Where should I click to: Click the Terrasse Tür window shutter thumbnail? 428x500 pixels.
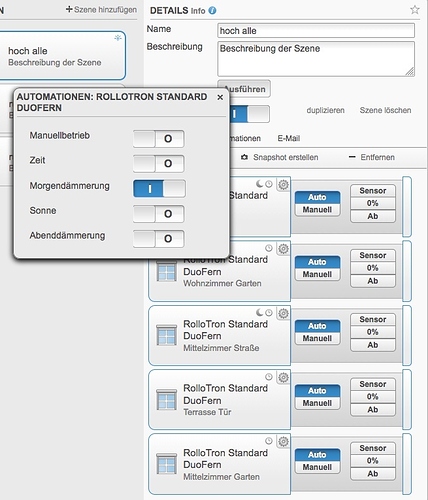tap(166, 400)
